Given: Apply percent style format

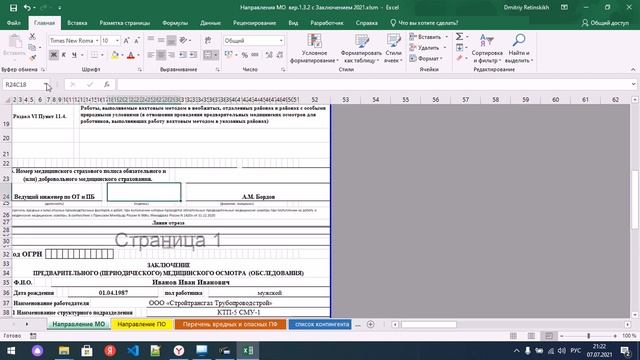Looking at the screenshot, I should [x=244, y=55].
